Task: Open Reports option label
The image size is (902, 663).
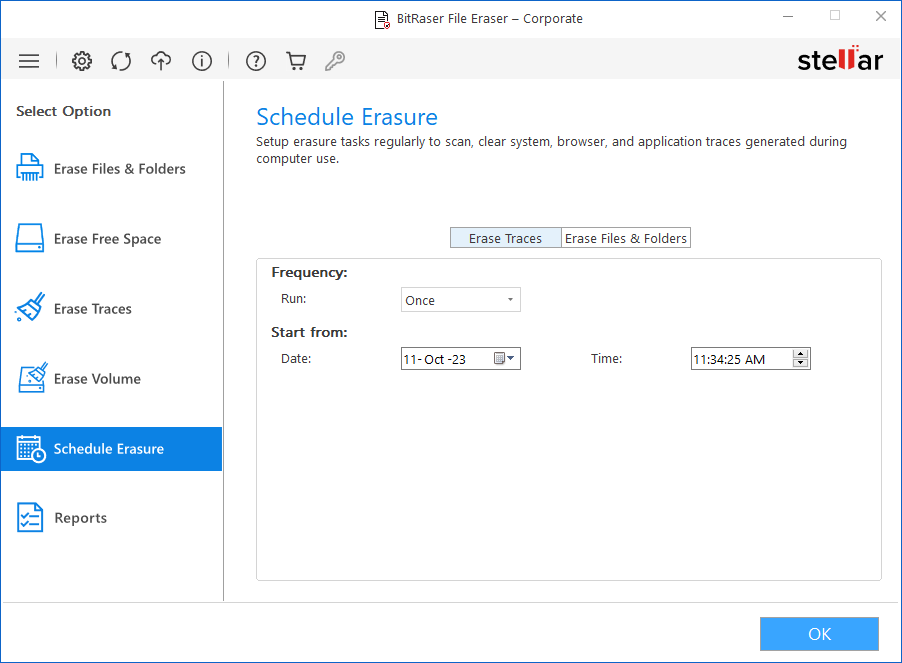Action: coord(81,518)
